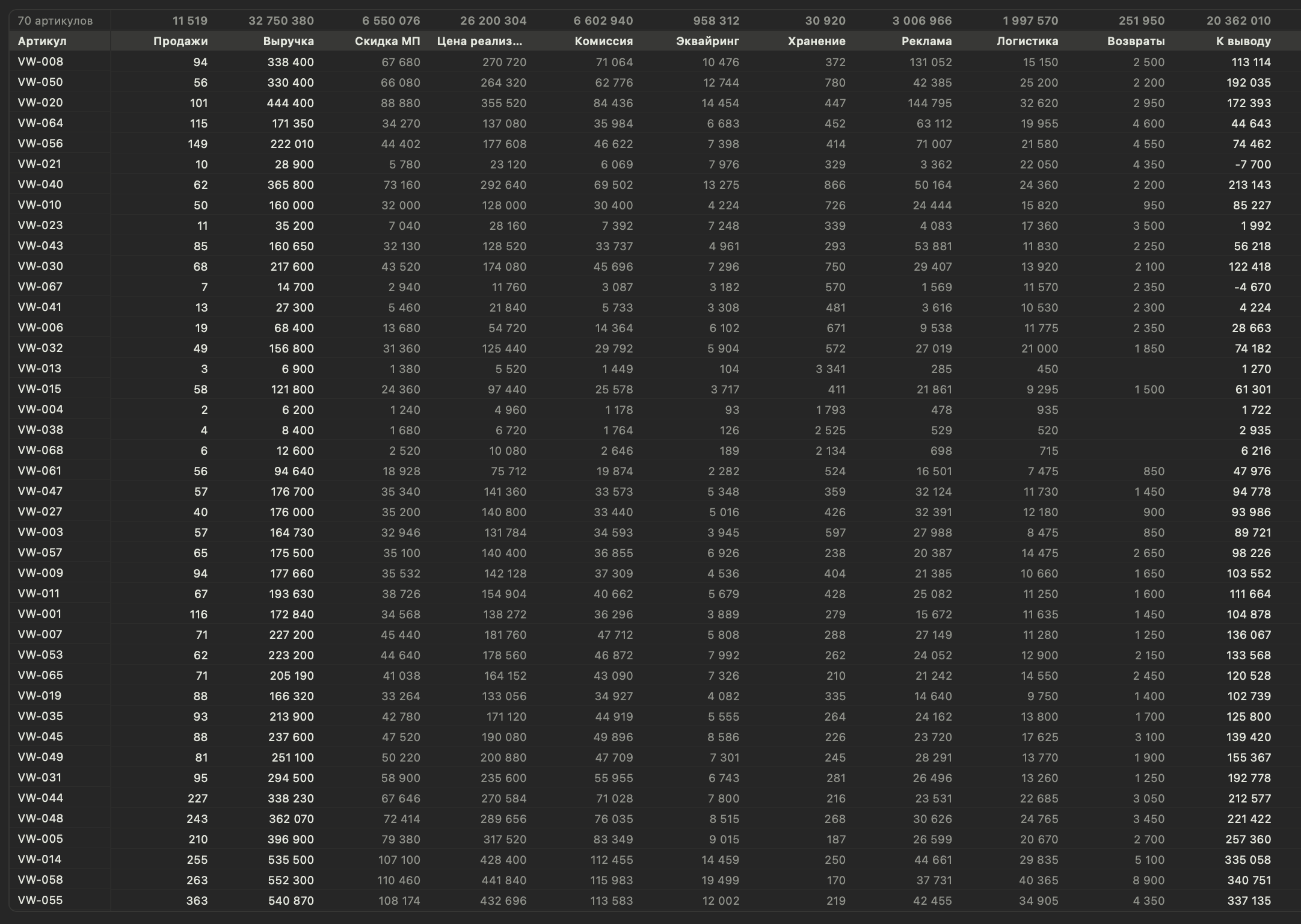
Task: Click total commission 6 602 940
Action: [x=603, y=21]
